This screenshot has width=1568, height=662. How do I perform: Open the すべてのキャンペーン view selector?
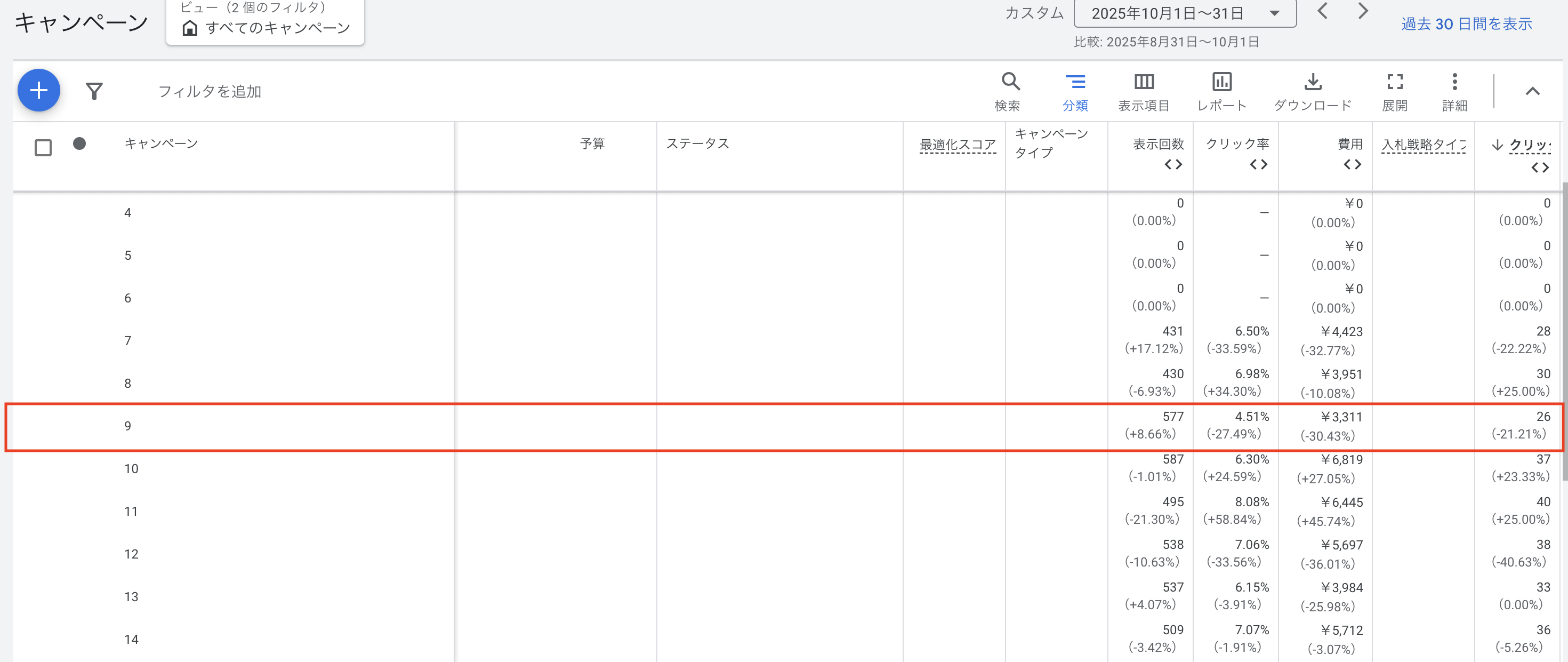(266, 27)
